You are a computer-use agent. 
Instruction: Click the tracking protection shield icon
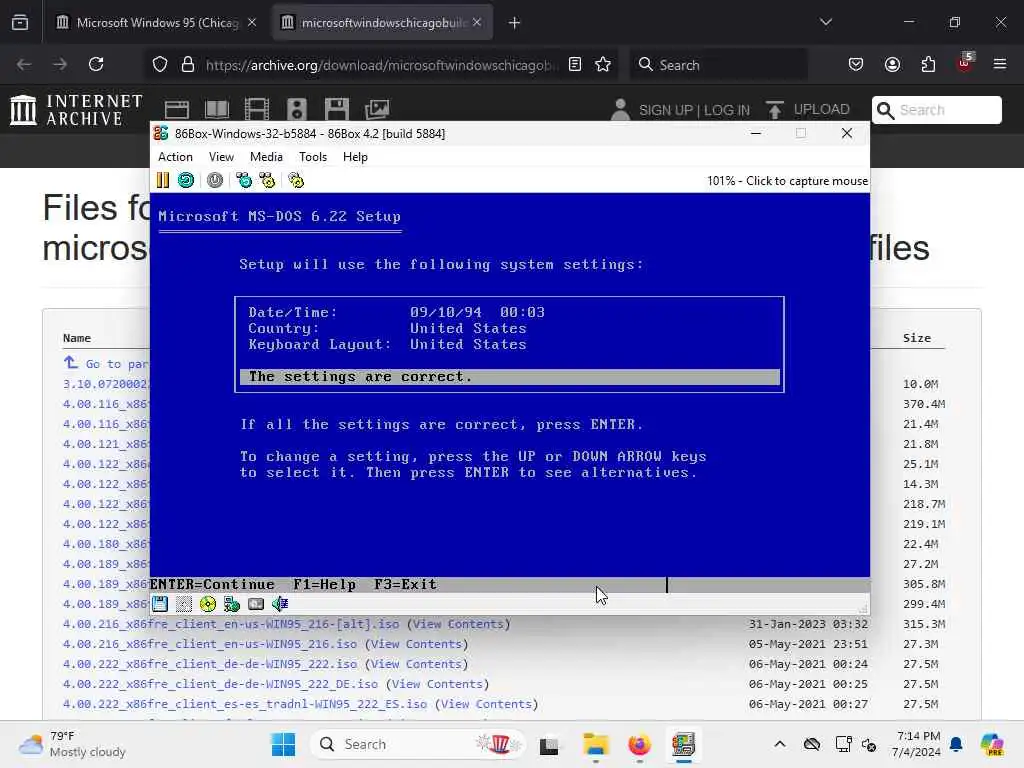coord(160,64)
